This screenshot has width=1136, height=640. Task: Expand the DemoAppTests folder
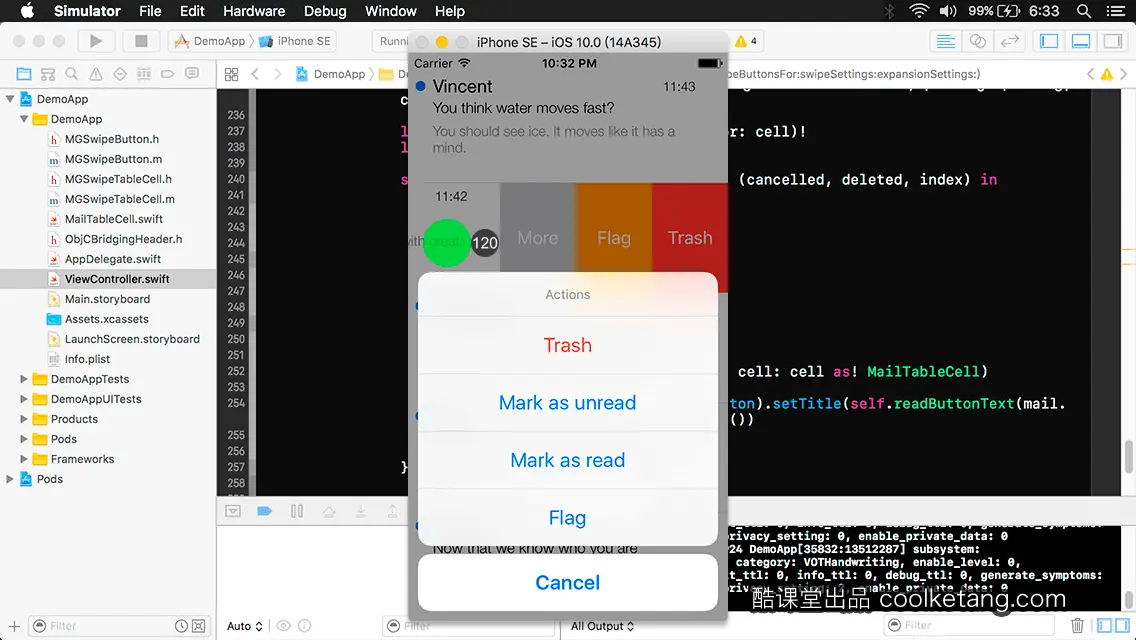24,379
